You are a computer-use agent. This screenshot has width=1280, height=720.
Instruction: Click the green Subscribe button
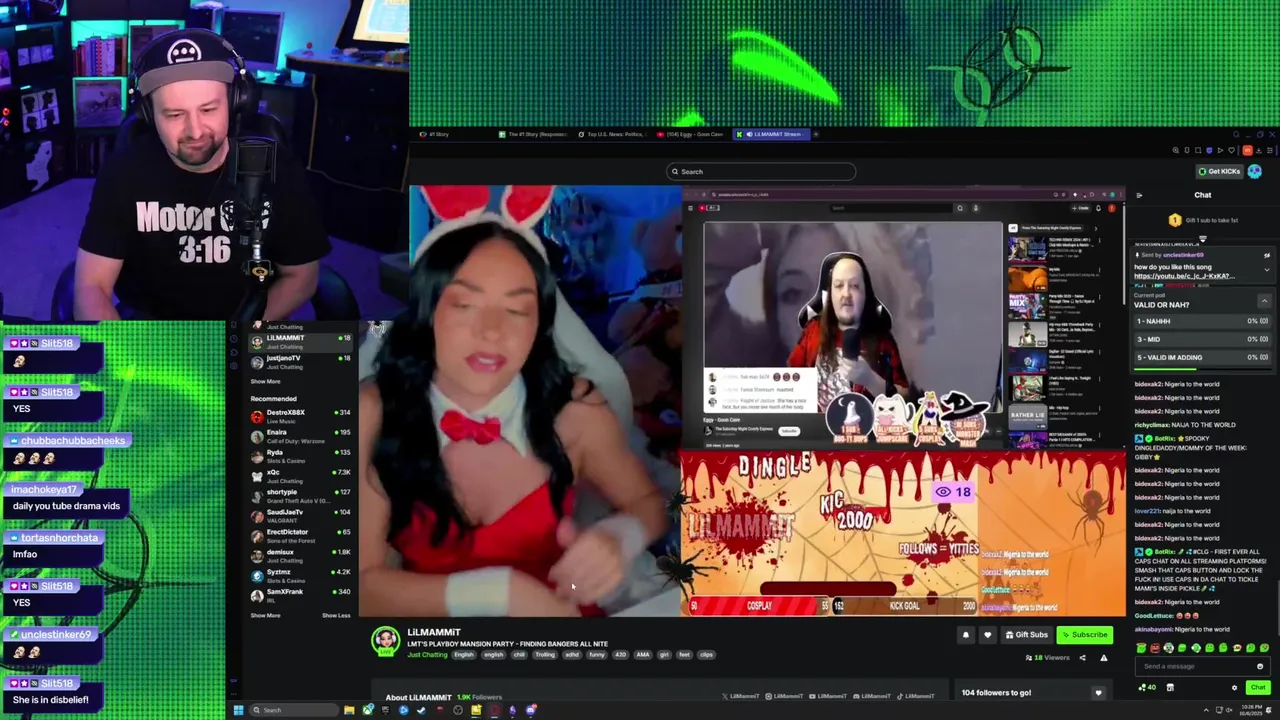pyautogui.click(x=1085, y=635)
